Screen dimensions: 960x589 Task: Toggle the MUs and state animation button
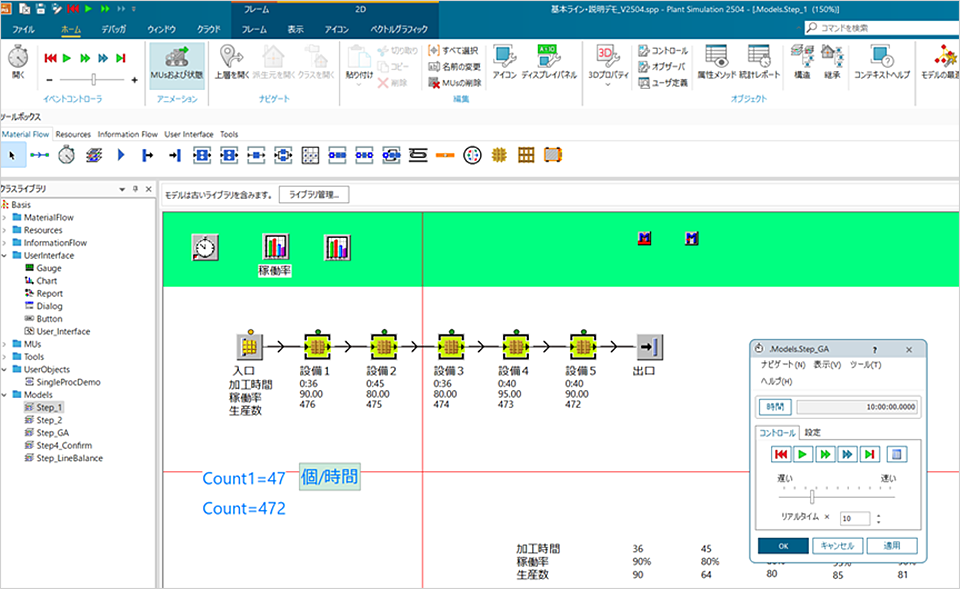(177, 60)
